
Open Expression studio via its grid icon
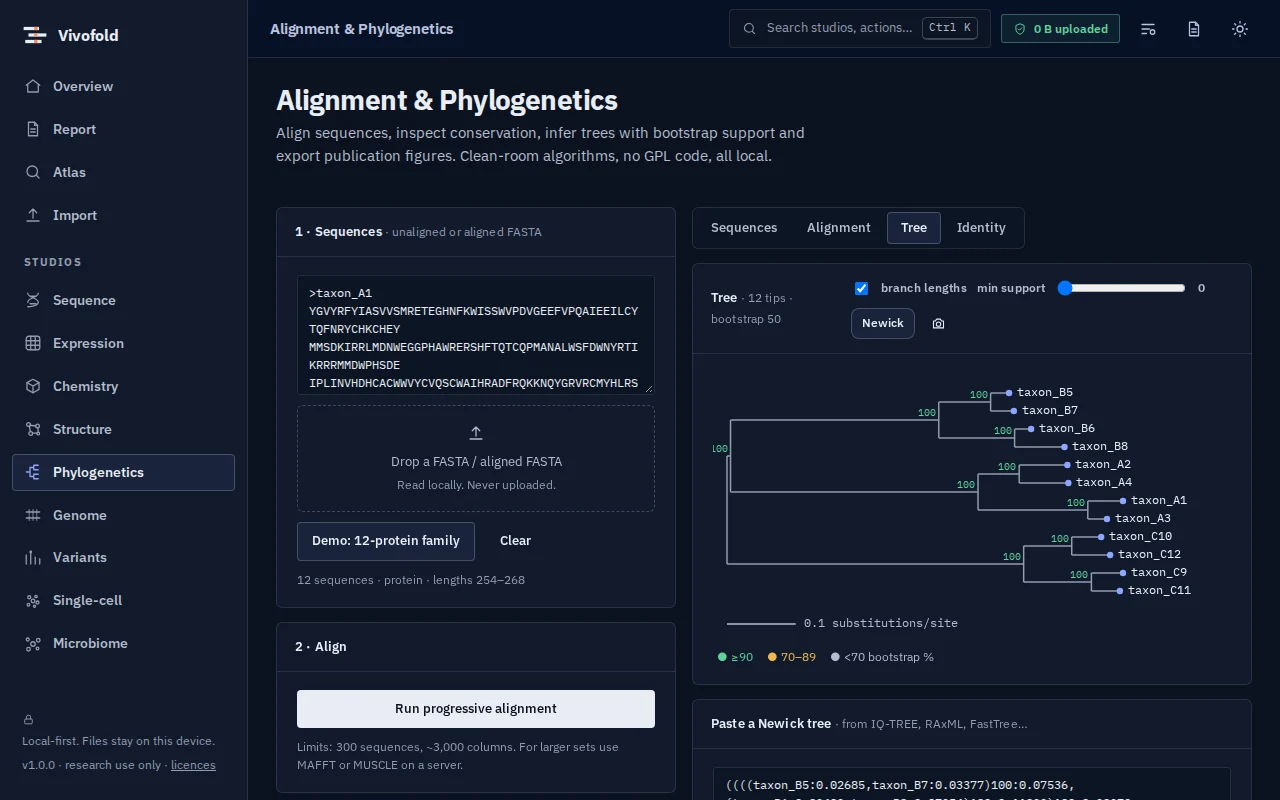point(33,343)
